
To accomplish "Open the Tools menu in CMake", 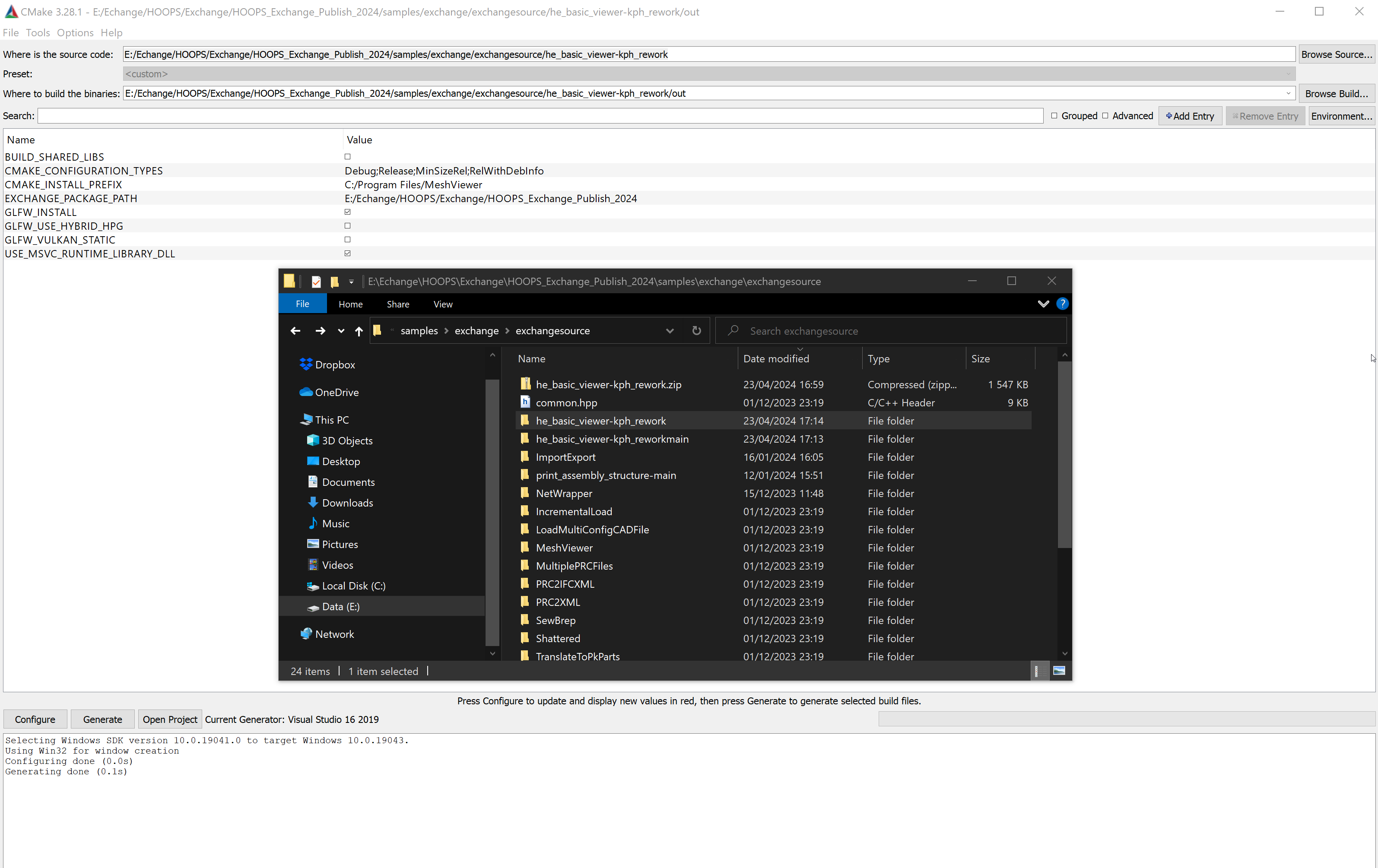I will point(38,33).
